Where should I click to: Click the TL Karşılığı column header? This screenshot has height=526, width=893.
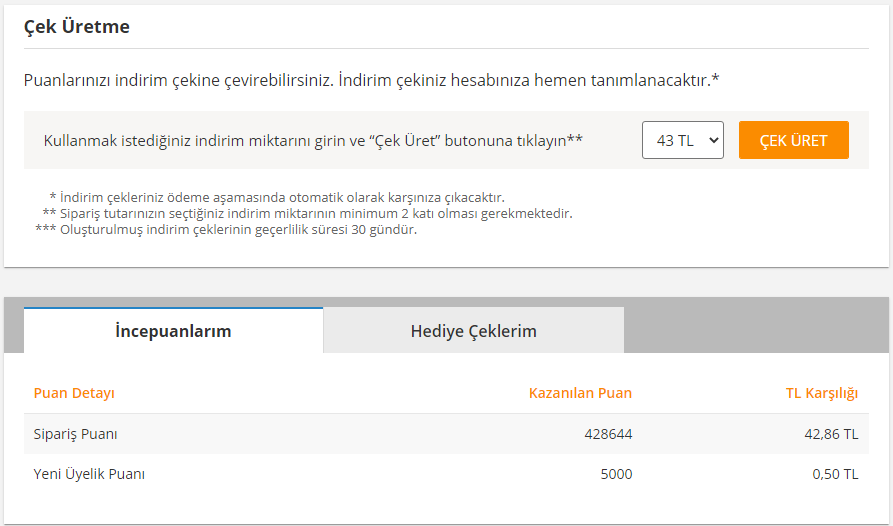(821, 393)
